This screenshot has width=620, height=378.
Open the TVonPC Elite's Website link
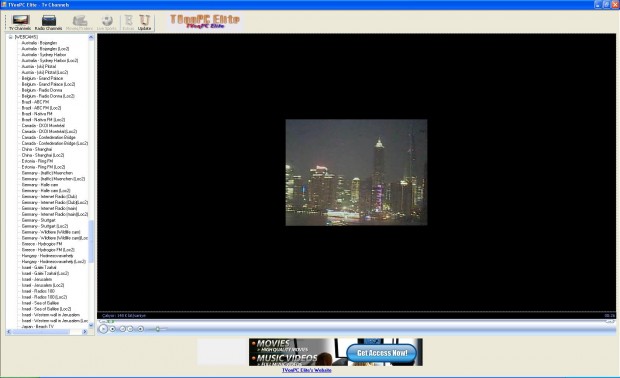click(x=306, y=370)
